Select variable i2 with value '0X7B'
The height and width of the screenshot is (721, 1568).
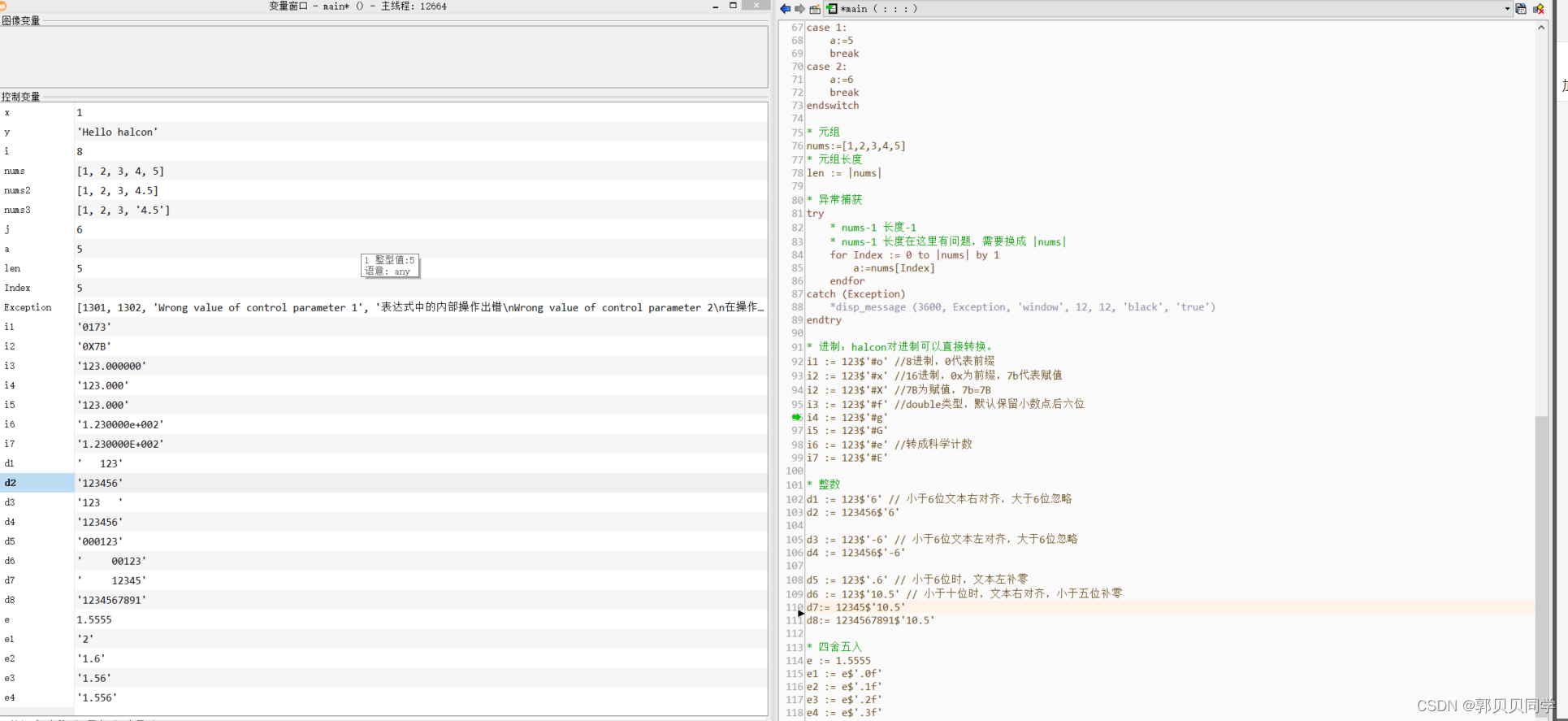pos(383,346)
